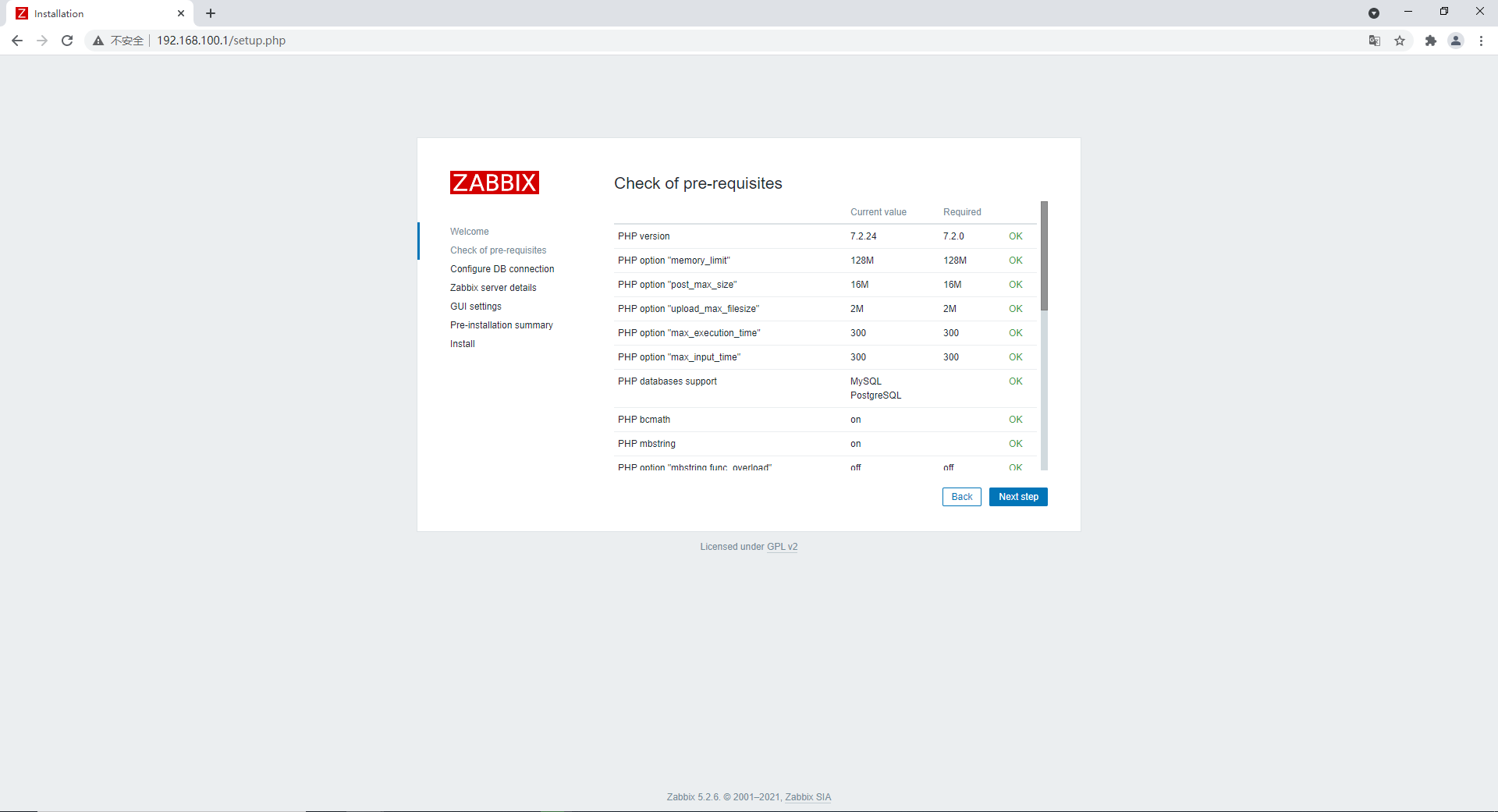The width and height of the screenshot is (1498, 812).
Task: Select Configure DB connection step
Action: click(x=502, y=269)
